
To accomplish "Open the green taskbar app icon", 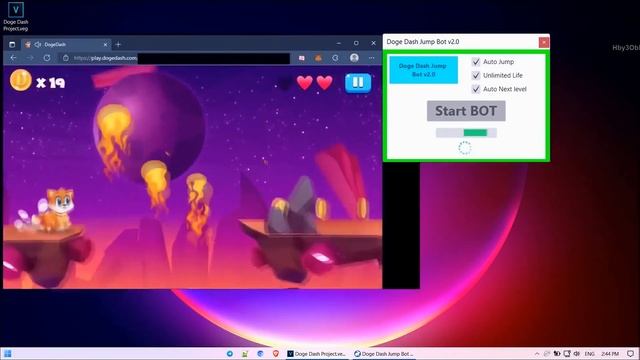I will [x=245, y=354].
